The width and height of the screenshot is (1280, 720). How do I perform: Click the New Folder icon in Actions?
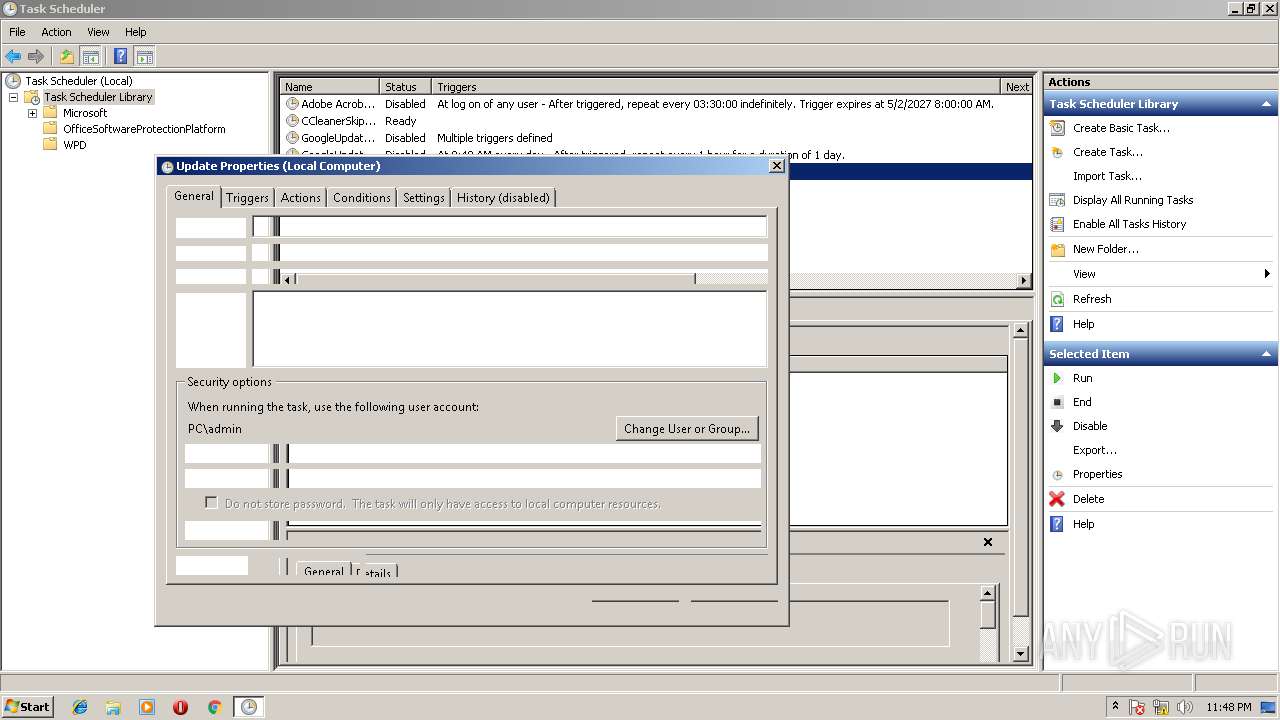[1057, 249]
